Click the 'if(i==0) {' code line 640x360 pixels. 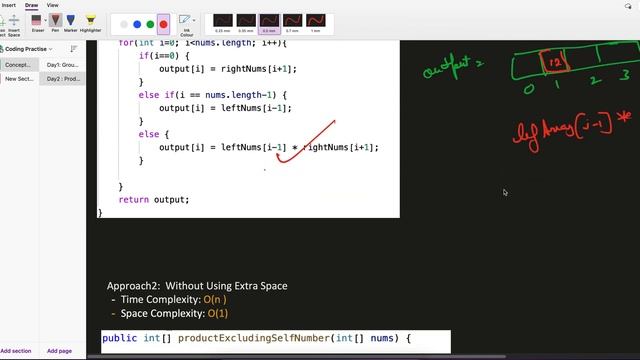(164, 56)
